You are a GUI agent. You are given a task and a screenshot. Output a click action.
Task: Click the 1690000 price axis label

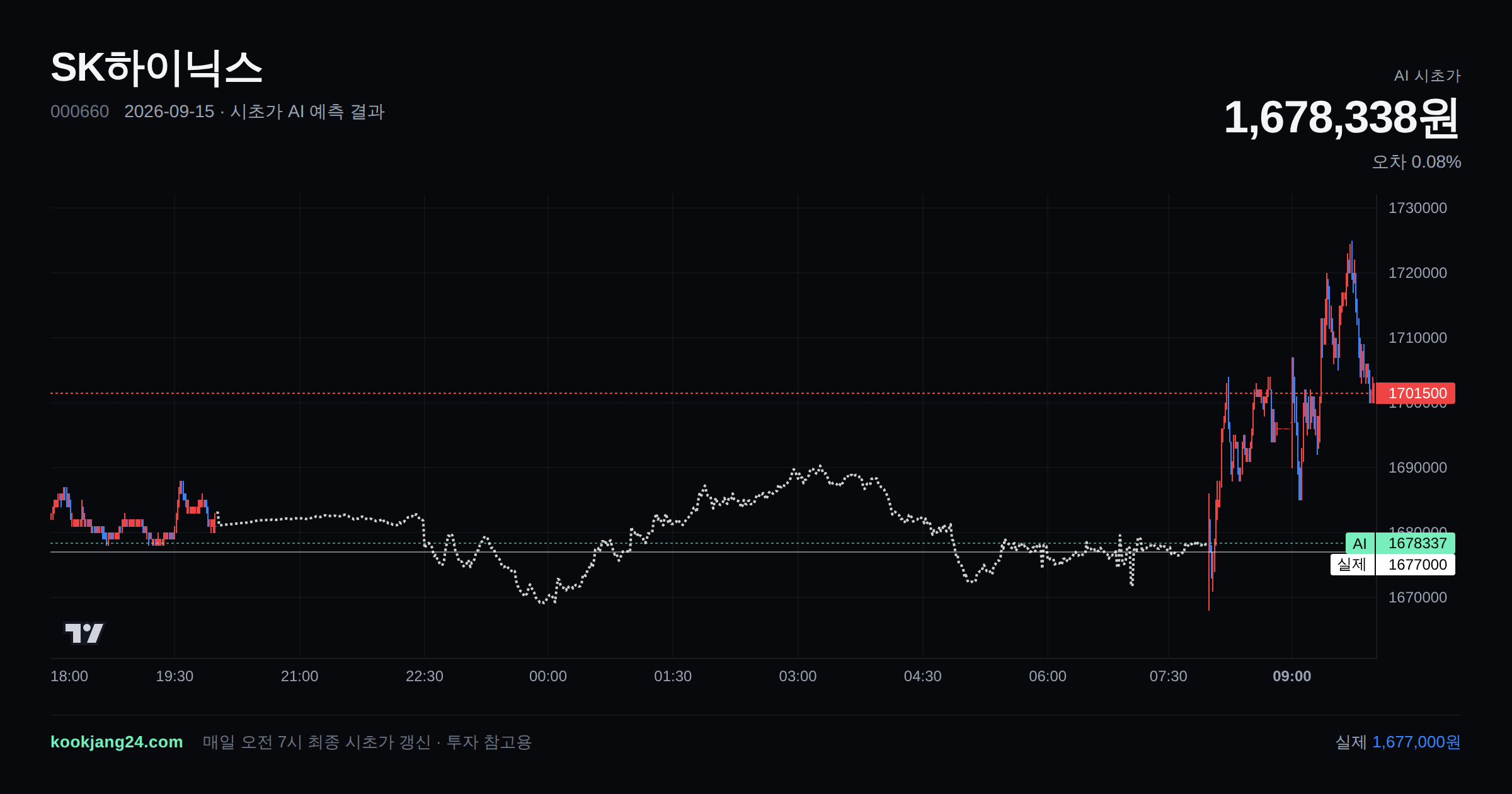tap(1417, 468)
